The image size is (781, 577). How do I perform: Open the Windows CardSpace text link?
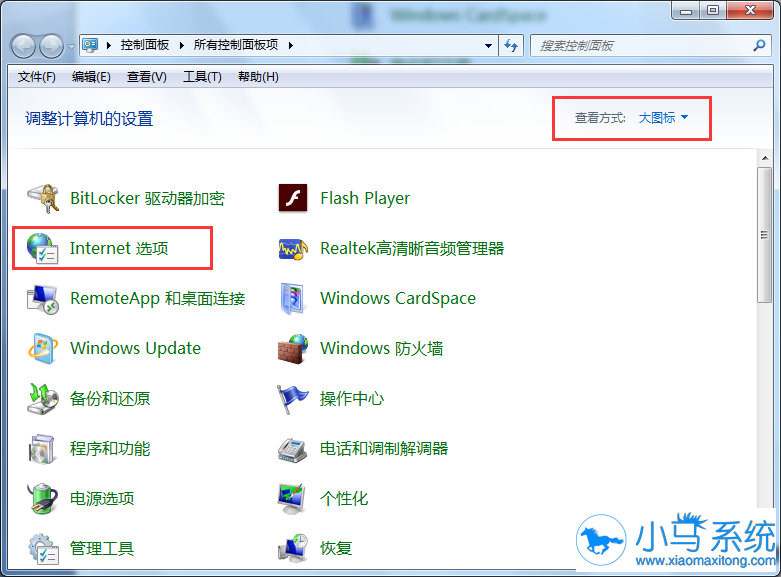tap(398, 298)
